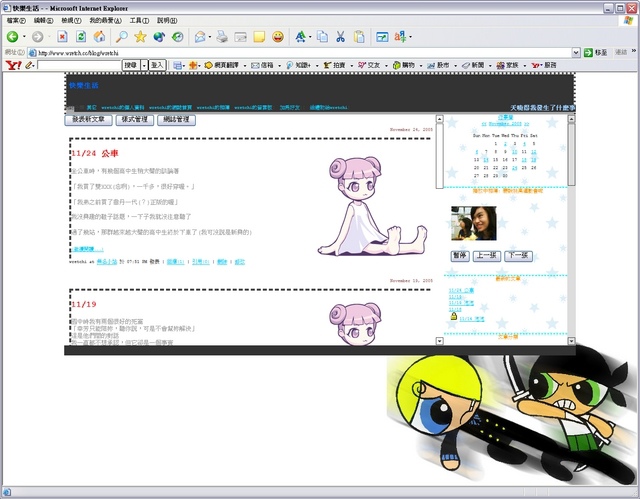Go to next month with calendar >> link

coord(527,124)
